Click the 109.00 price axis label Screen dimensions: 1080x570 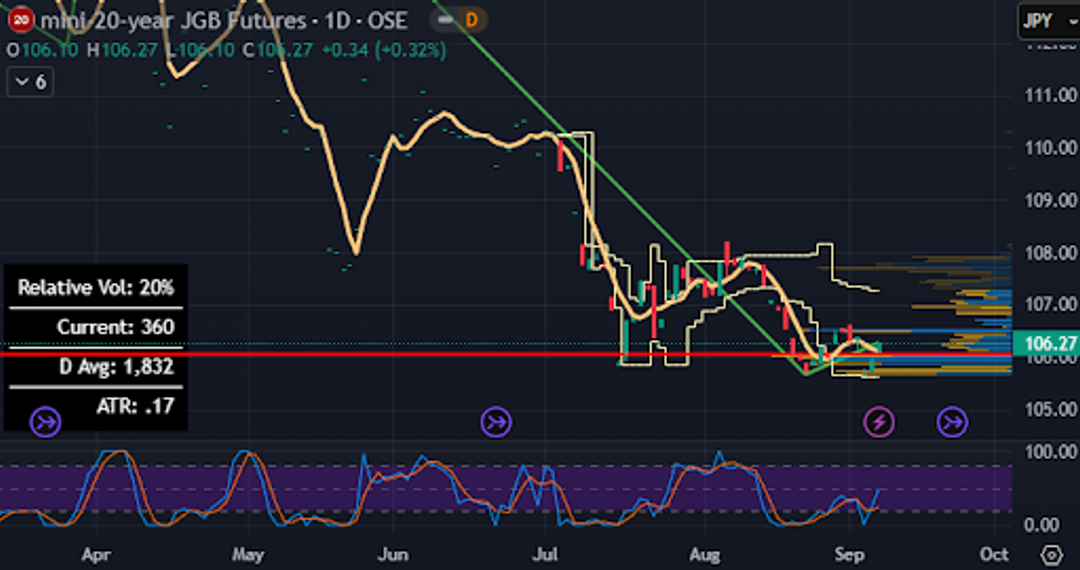pos(1051,200)
